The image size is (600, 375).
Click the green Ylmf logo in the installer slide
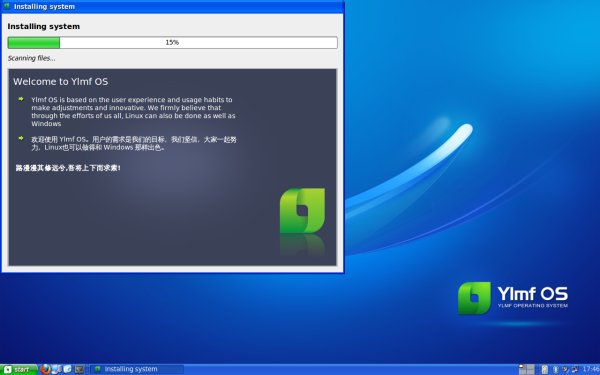(302, 210)
